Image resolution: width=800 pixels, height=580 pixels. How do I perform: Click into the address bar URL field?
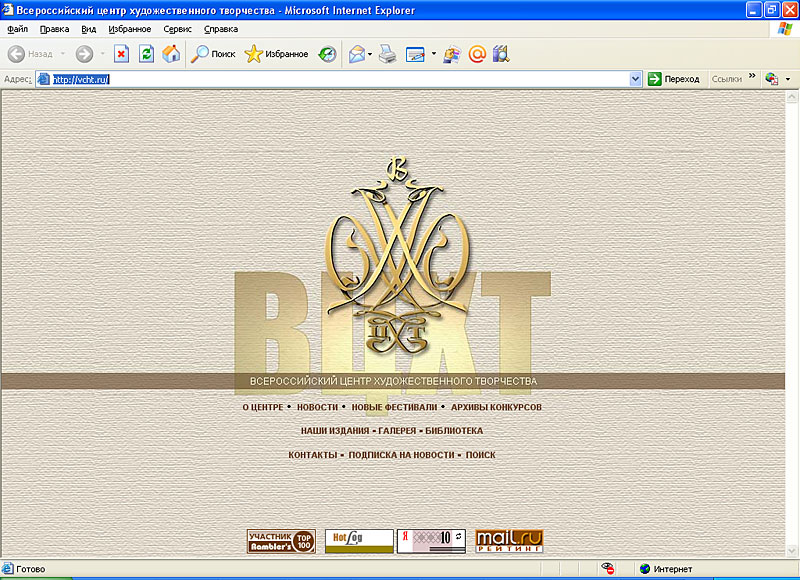(x=340, y=79)
